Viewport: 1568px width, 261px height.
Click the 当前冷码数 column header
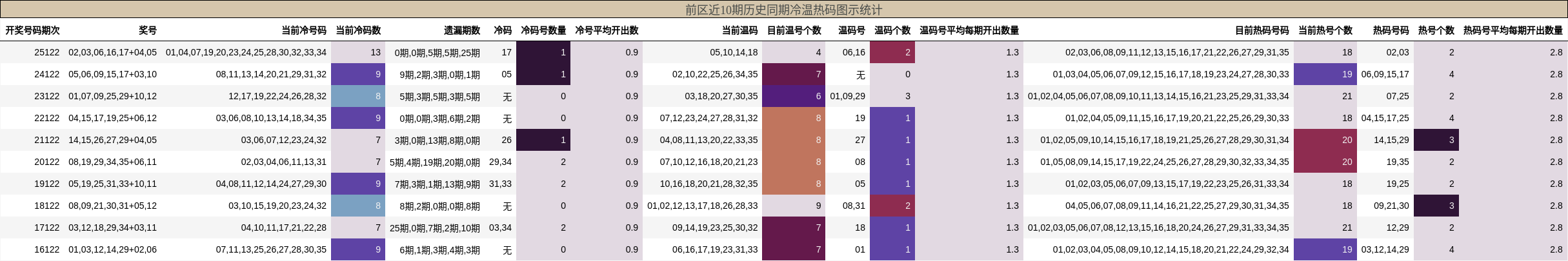coord(358,30)
